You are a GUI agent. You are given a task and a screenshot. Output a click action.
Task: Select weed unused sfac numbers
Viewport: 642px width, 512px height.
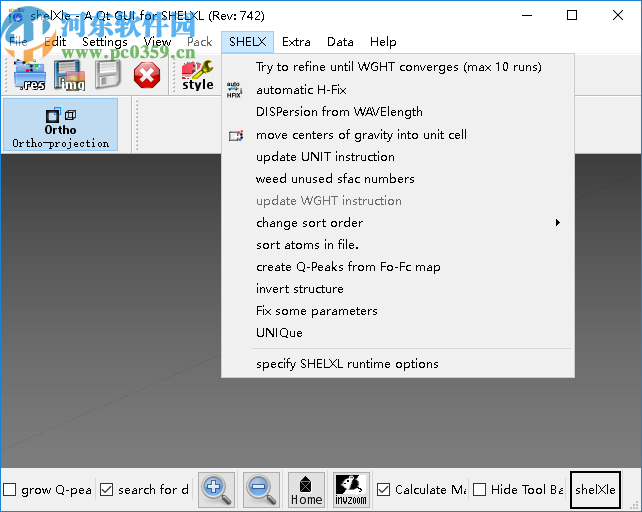coord(398,179)
